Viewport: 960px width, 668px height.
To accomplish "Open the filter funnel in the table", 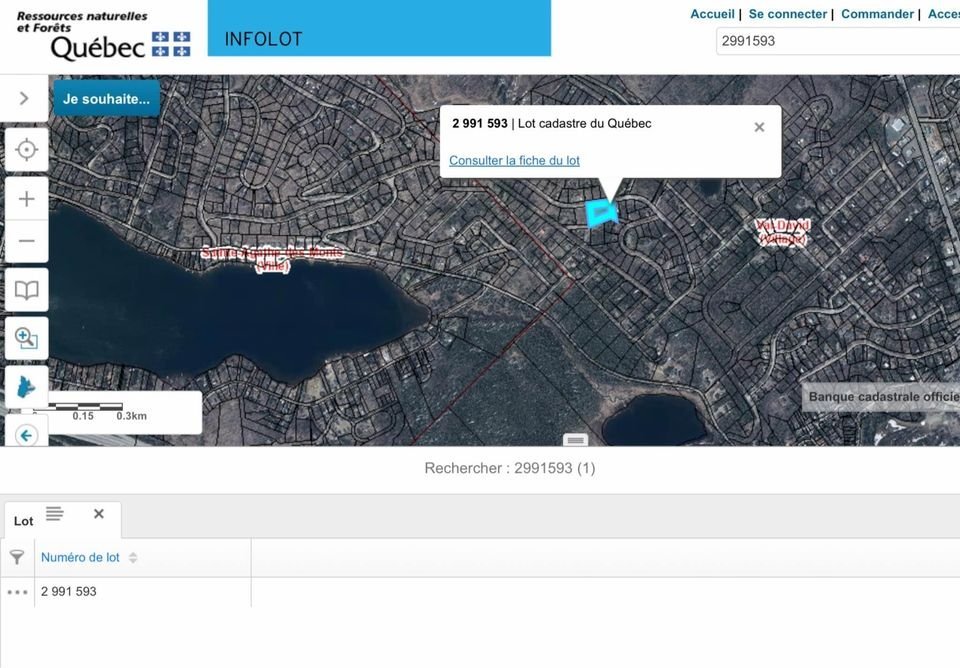I will (17, 557).
